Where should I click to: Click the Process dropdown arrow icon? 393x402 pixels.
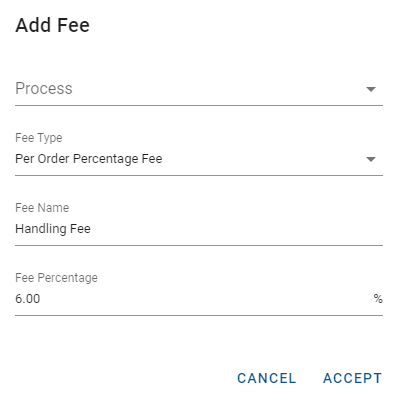pos(371,89)
